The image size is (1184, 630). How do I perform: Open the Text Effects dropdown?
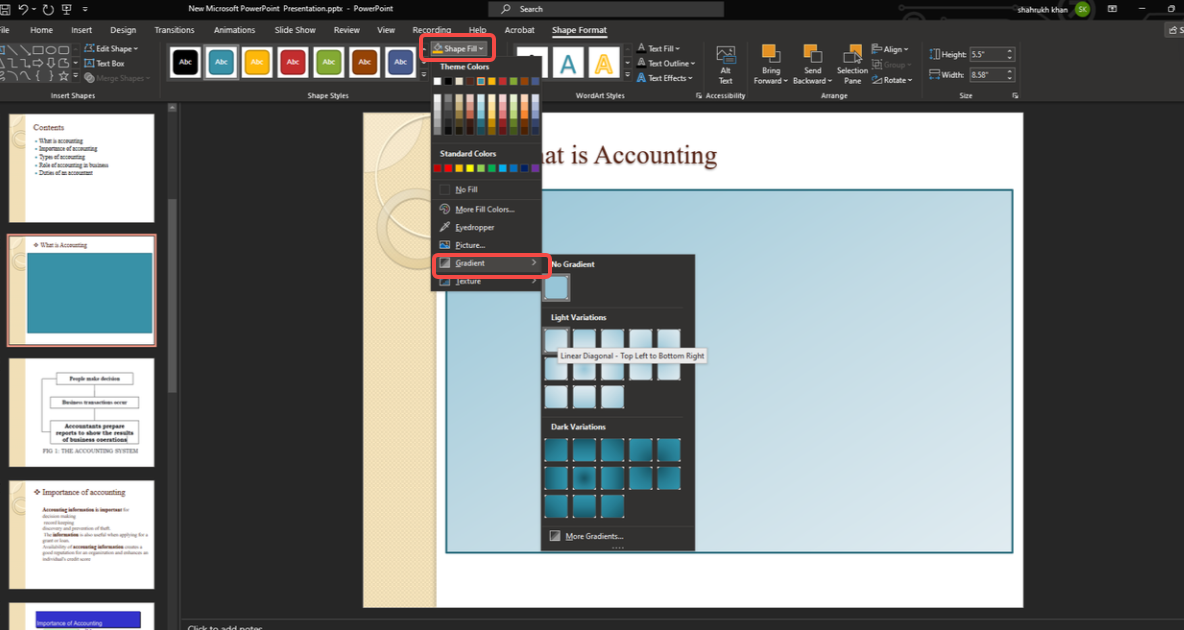pyautogui.click(x=666, y=78)
